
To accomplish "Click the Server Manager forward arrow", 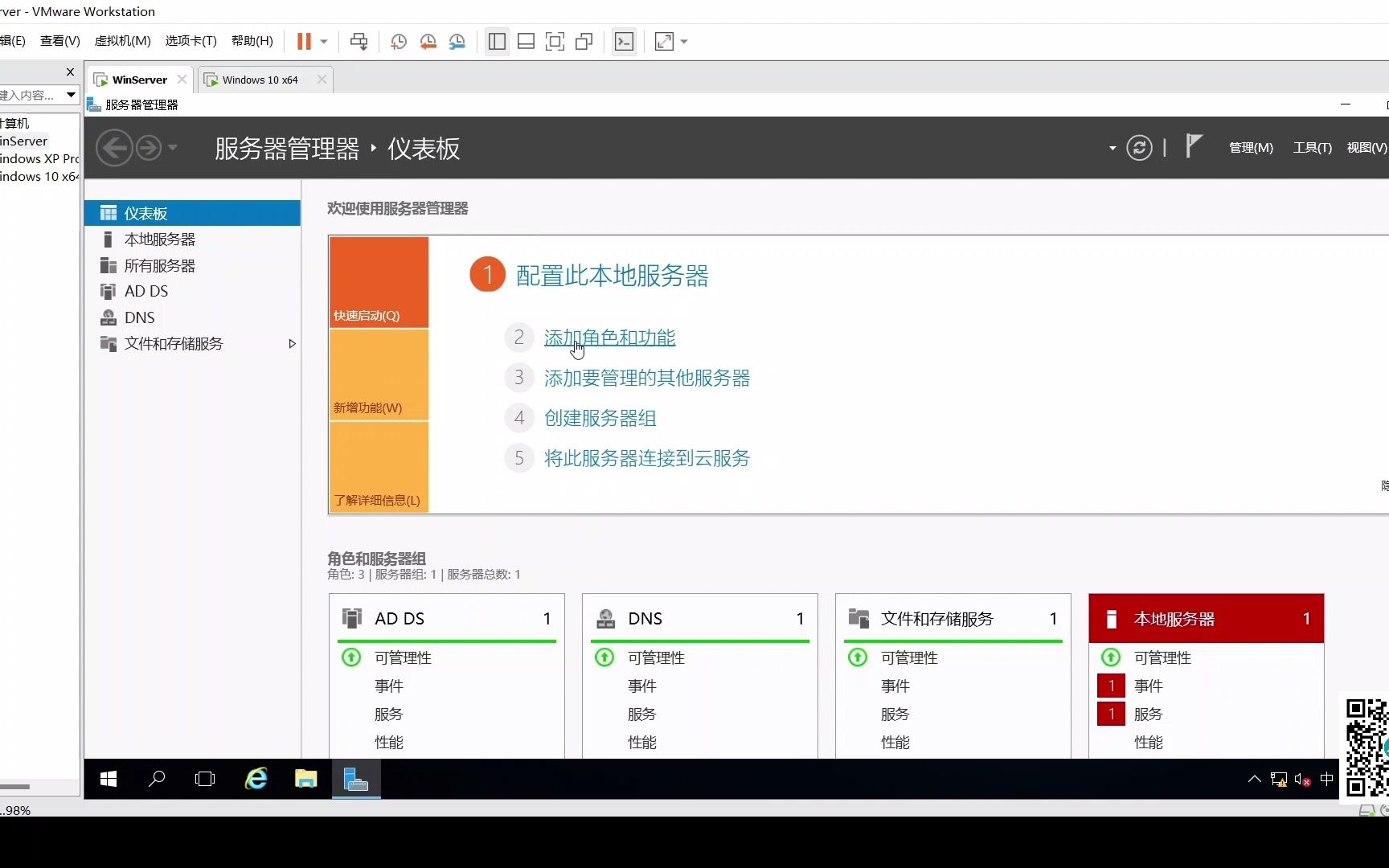I will pyautogui.click(x=149, y=148).
